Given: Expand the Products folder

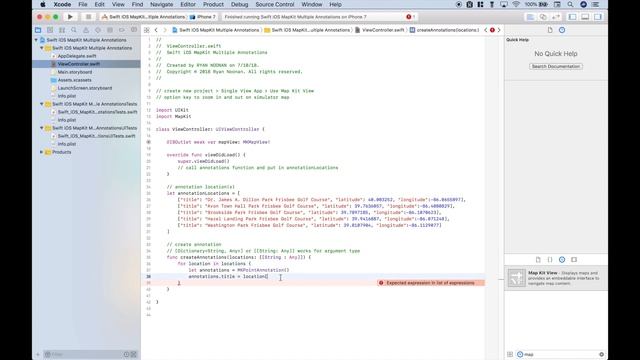Looking at the screenshot, I should (x=42, y=152).
